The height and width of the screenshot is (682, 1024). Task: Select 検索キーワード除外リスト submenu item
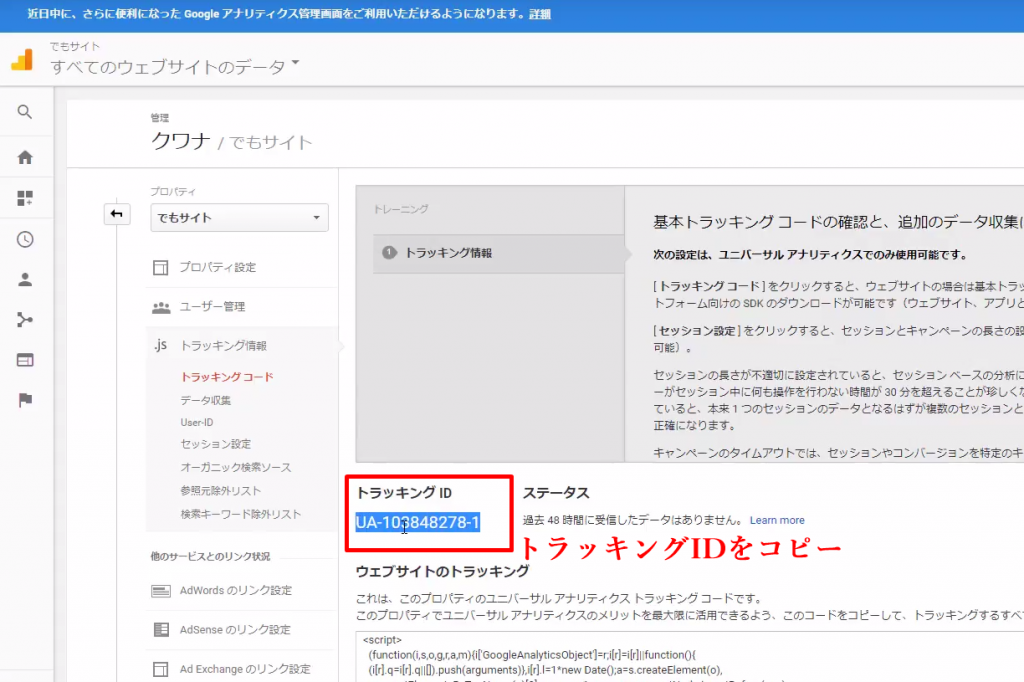pyautogui.click(x=240, y=514)
